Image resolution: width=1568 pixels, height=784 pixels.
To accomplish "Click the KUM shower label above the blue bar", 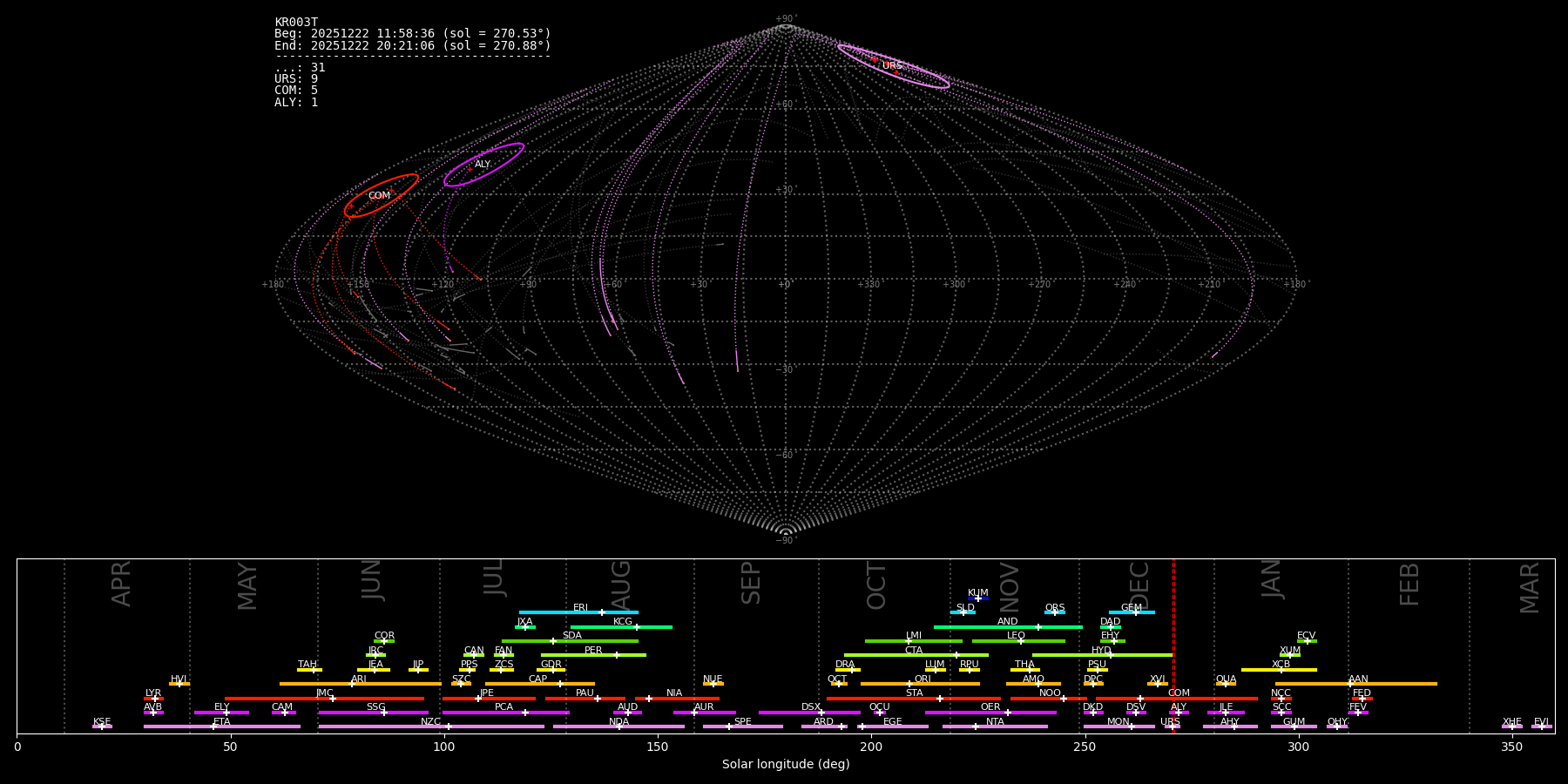I will 977,593.
